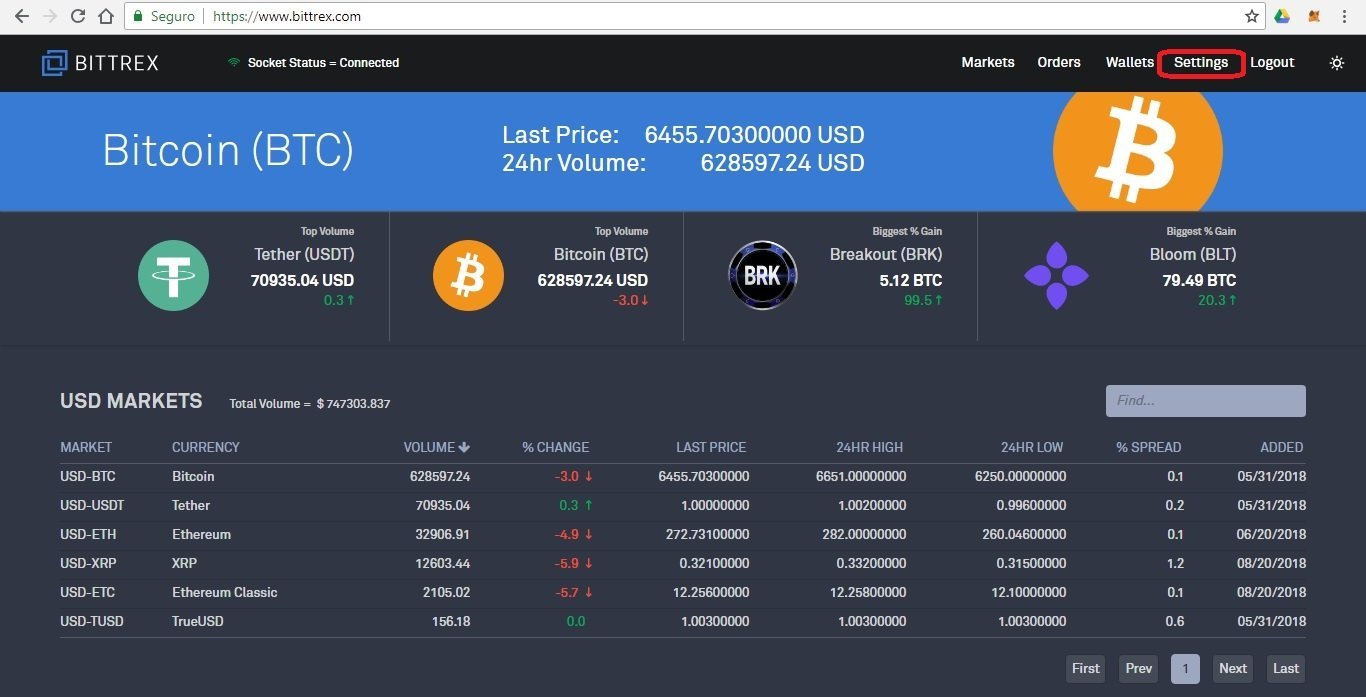
Task: Open the USD-ETH market row
Action: point(683,535)
